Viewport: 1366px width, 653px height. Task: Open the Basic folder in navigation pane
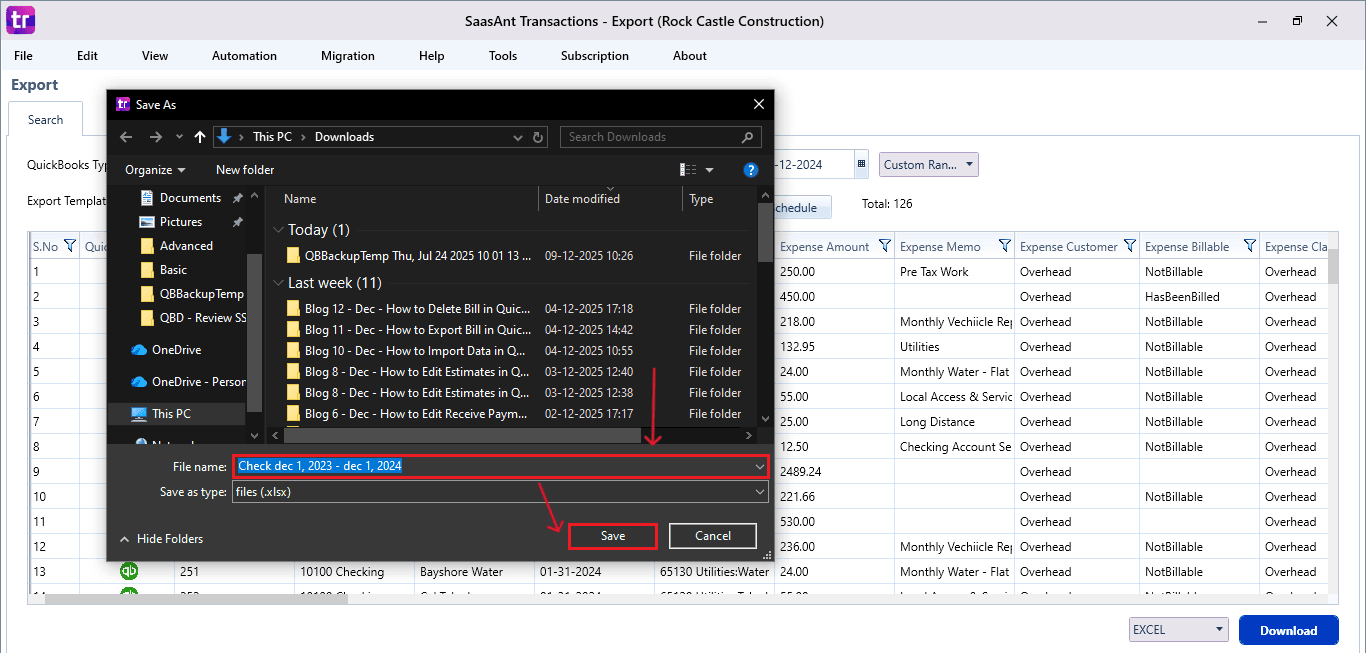tap(173, 270)
